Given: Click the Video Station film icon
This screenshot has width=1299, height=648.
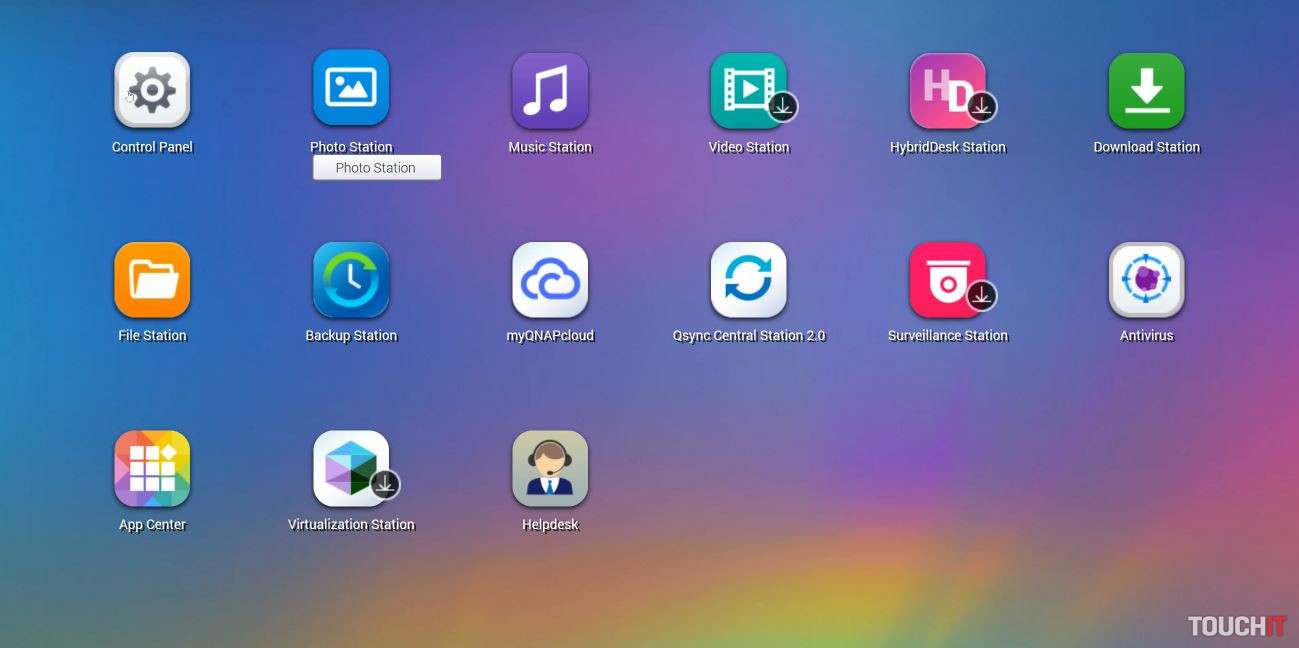Looking at the screenshot, I should (x=744, y=88).
